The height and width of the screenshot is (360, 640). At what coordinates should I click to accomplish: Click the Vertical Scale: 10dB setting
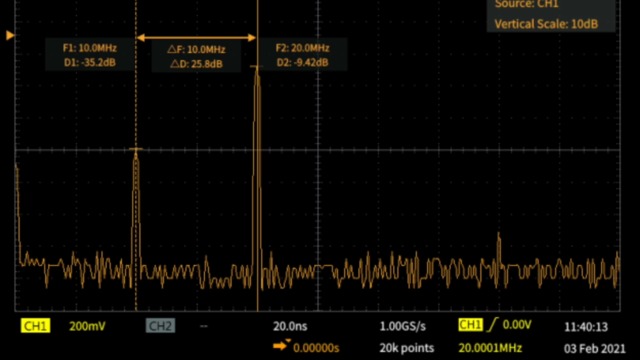tap(546, 24)
